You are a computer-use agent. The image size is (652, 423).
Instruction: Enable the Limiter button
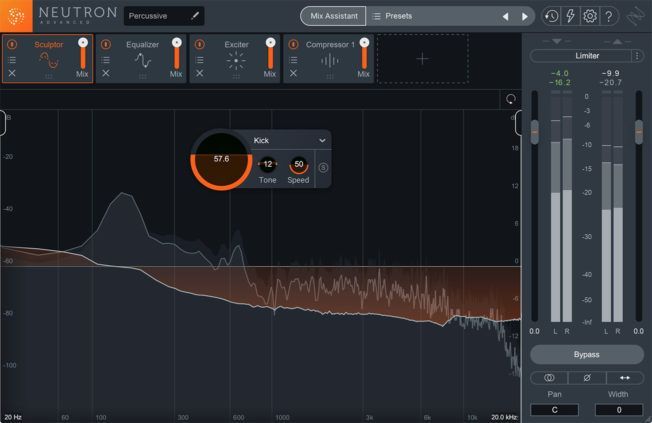point(581,56)
